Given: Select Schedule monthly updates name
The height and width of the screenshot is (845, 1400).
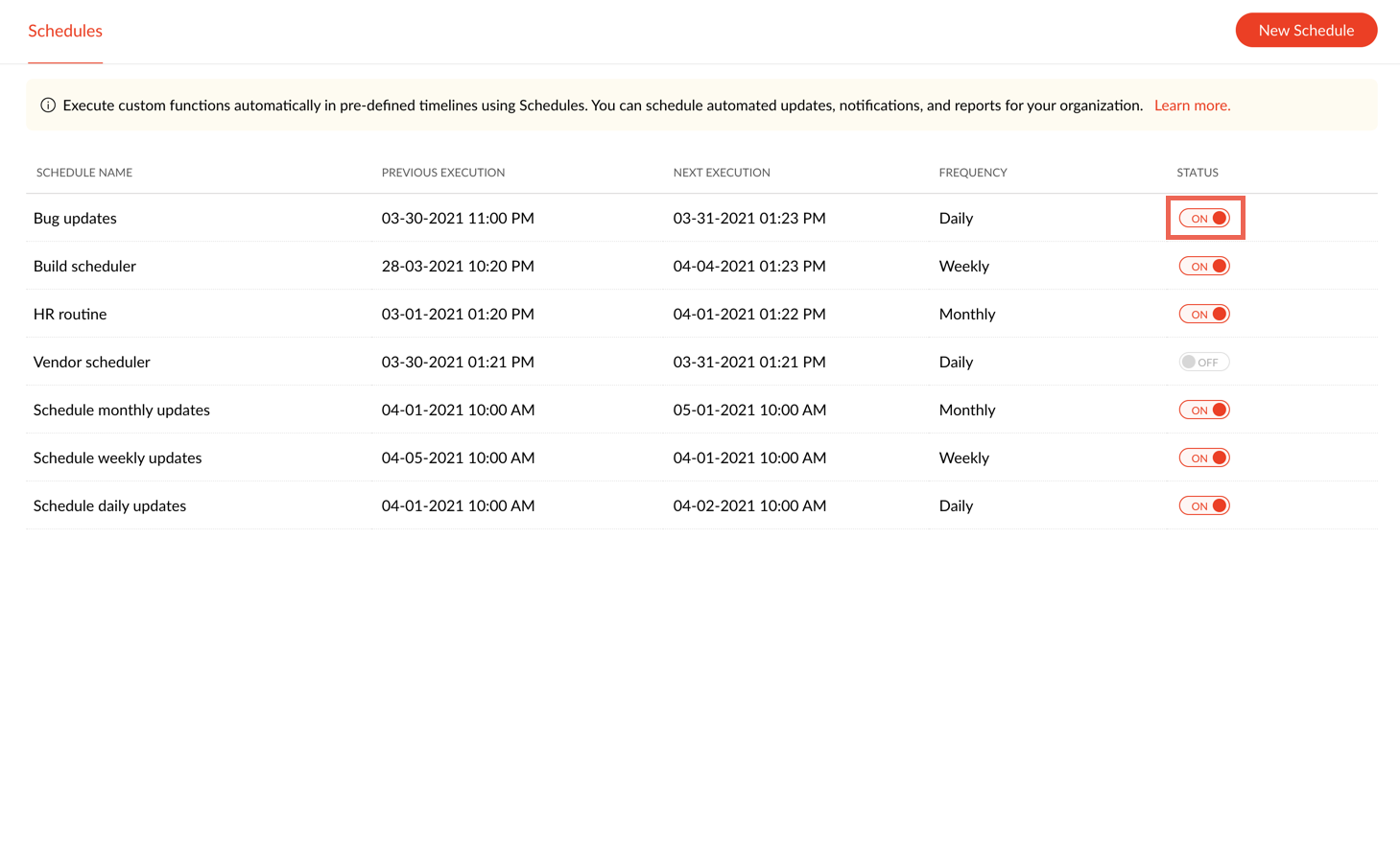Looking at the screenshot, I should click(x=122, y=411).
